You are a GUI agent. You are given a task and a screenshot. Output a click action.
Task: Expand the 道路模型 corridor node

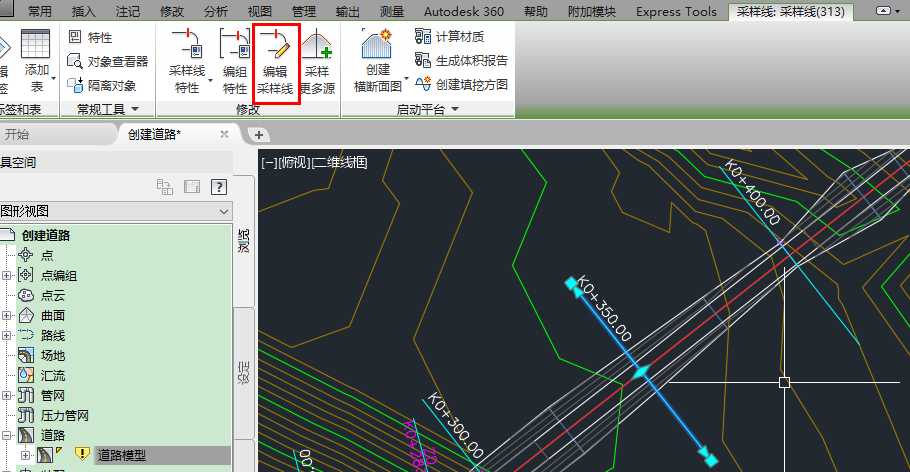(25, 455)
